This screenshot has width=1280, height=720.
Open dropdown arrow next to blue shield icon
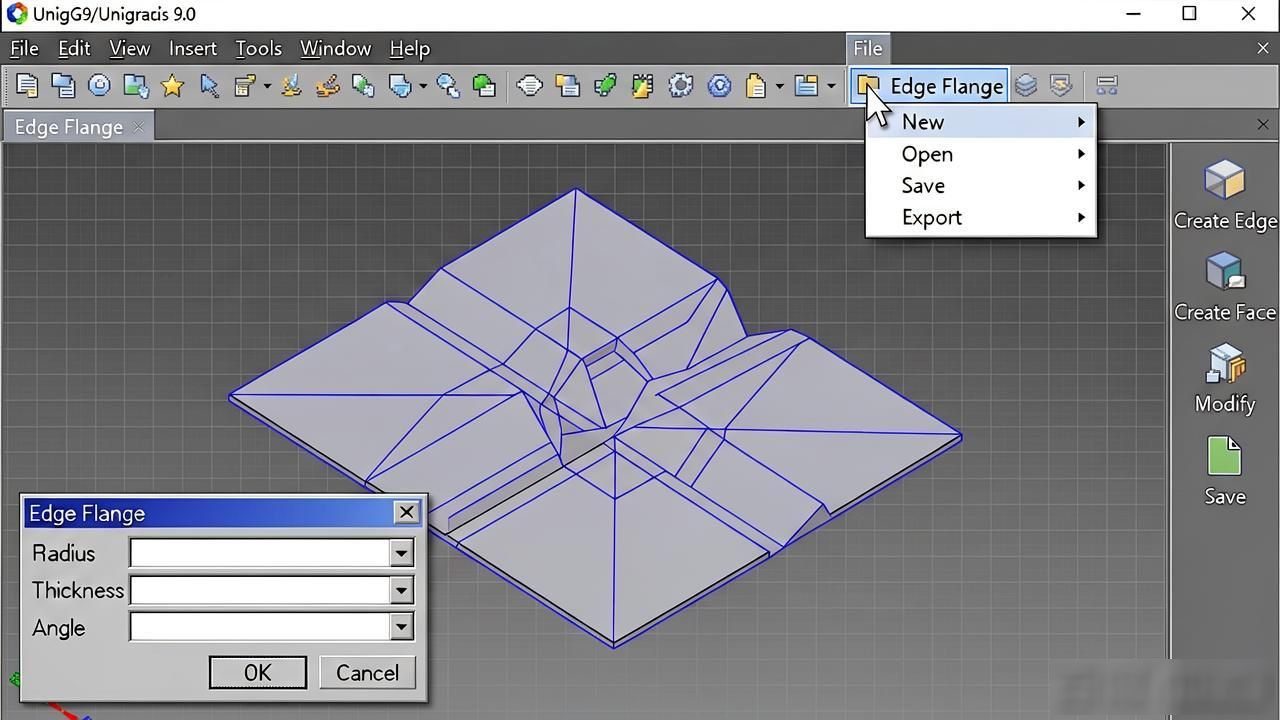[x=422, y=87]
